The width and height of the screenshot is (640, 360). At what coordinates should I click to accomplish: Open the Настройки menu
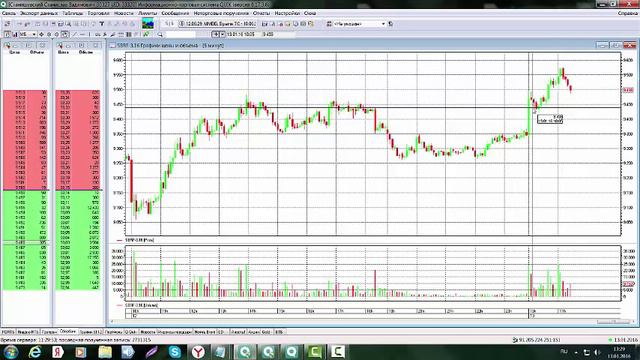(x=287, y=13)
